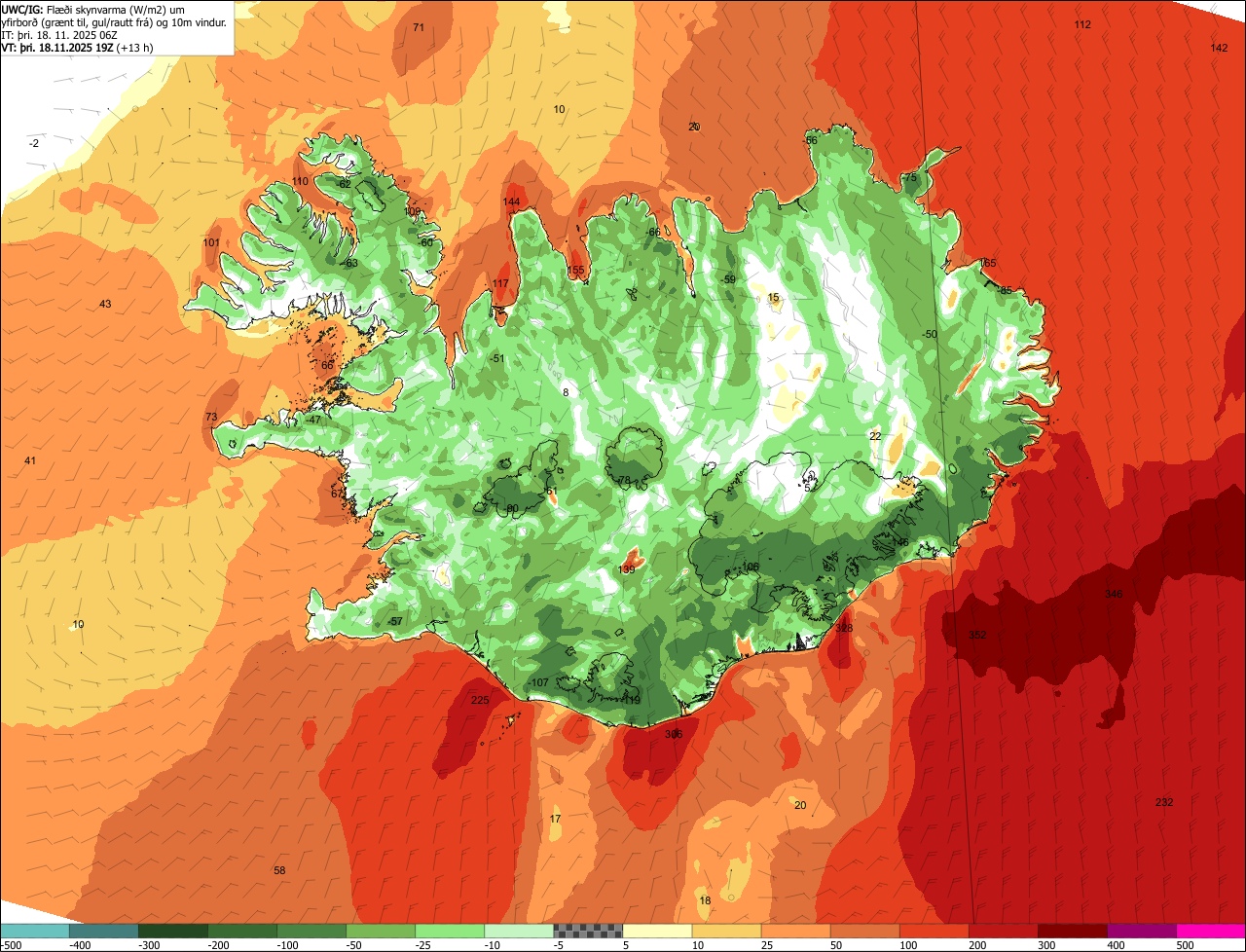
Task: Pick the -100 to -50 green legend swatch
Action: 311,931
